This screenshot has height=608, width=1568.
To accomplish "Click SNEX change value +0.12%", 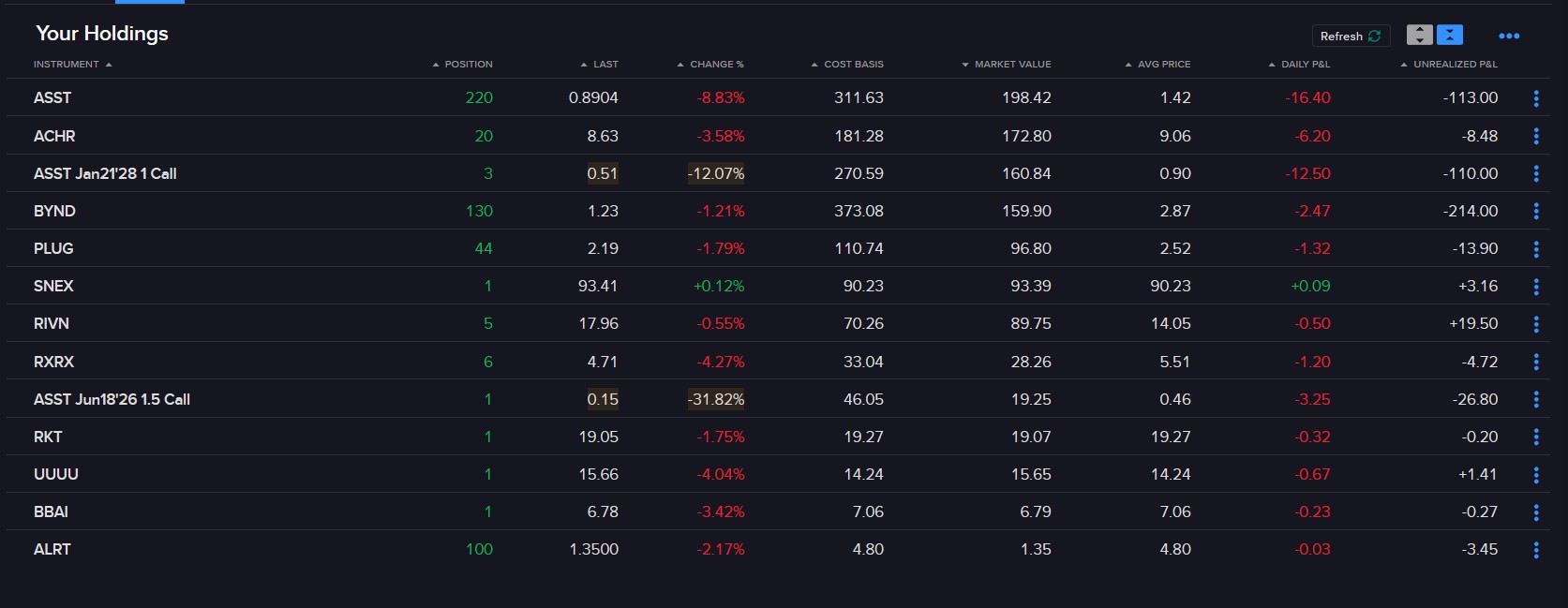I will tap(719, 286).
